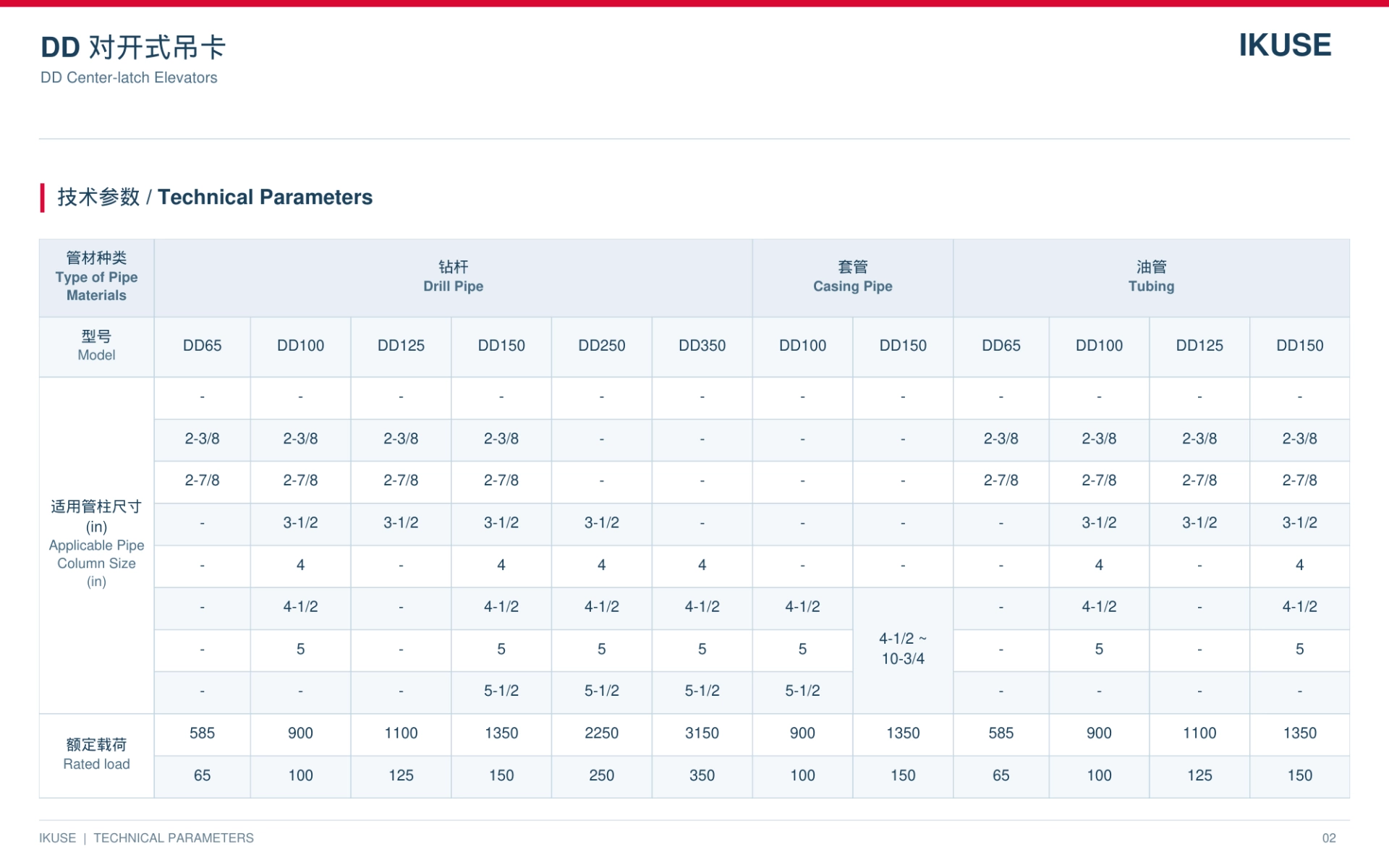This screenshot has height=868, width=1389.
Task: Click the page number 02 in footer
Action: [x=1329, y=838]
